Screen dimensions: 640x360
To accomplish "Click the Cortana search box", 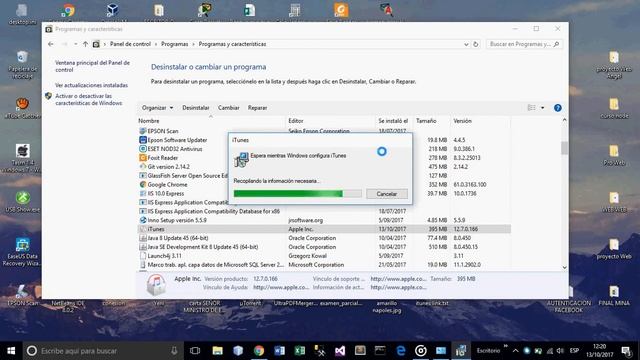I will click(103, 351).
